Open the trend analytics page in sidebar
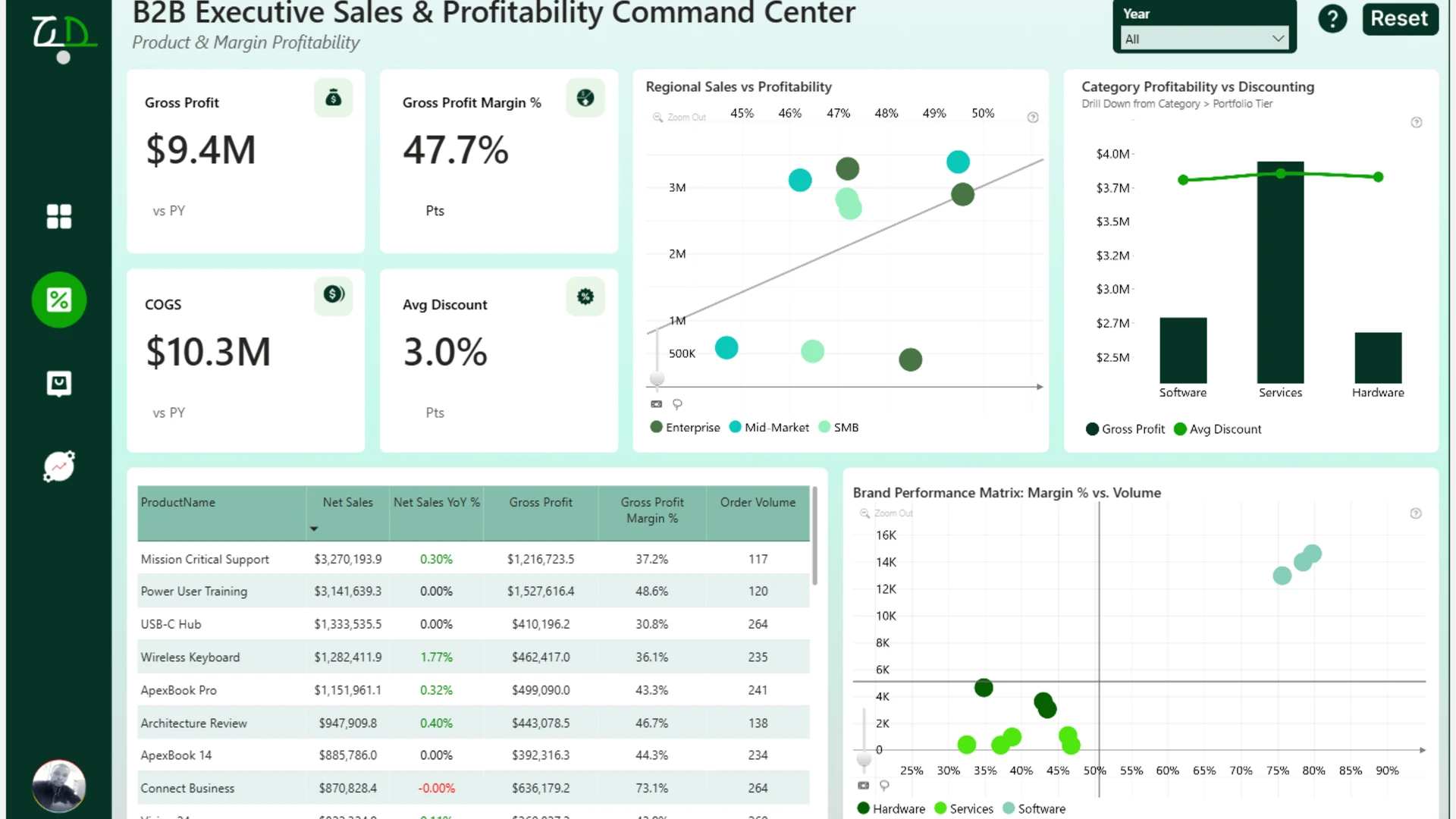The height and width of the screenshot is (819, 1456). 58,466
